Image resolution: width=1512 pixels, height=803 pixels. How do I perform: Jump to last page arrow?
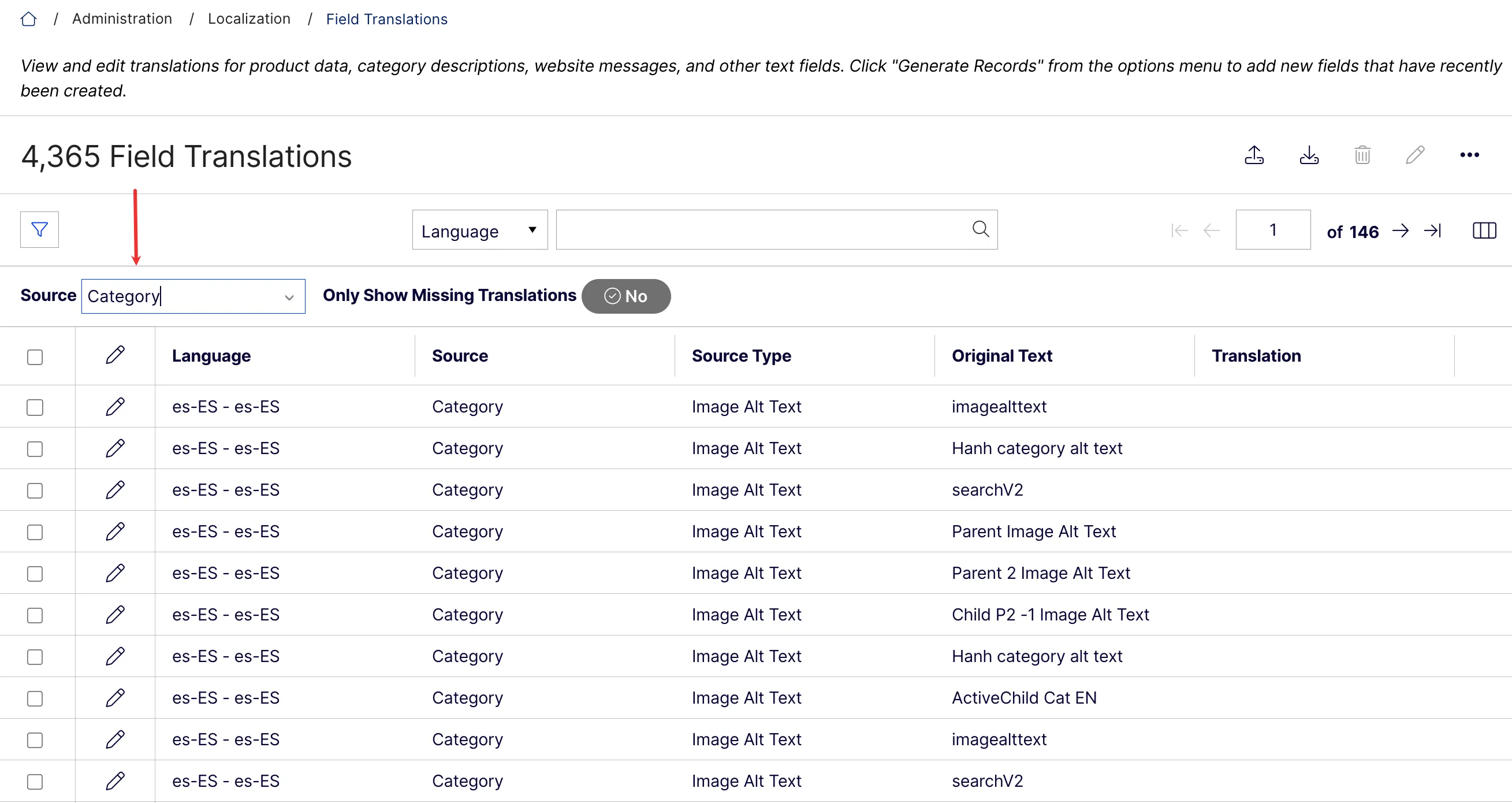tap(1433, 231)
